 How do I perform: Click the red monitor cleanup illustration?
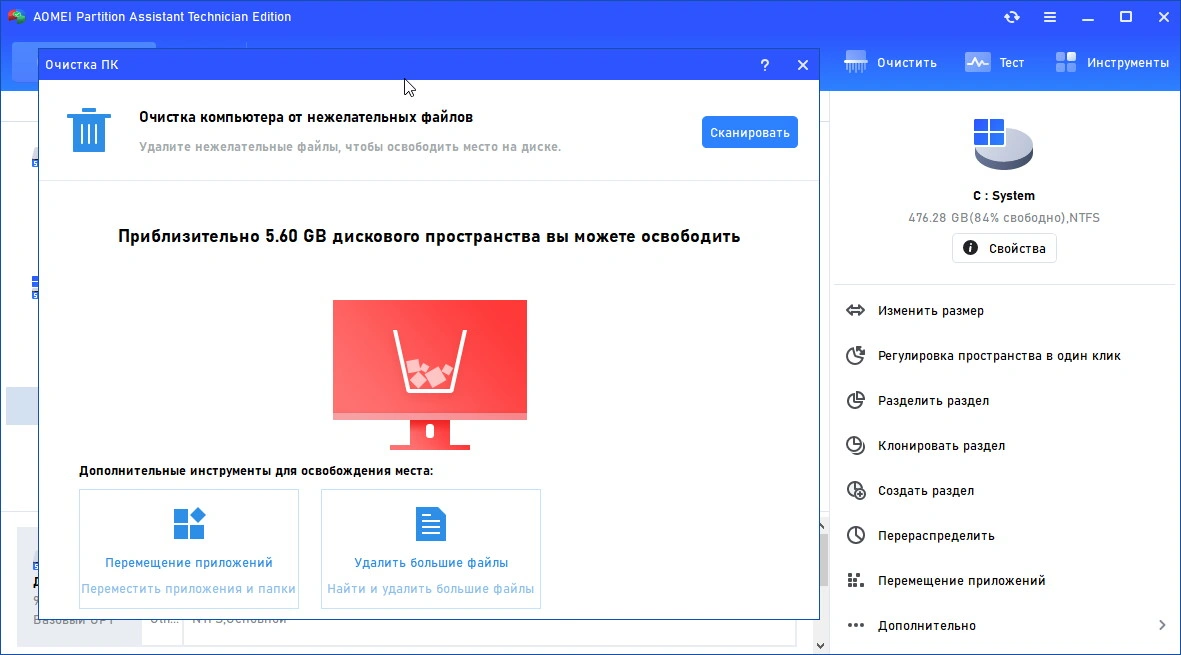430,374
